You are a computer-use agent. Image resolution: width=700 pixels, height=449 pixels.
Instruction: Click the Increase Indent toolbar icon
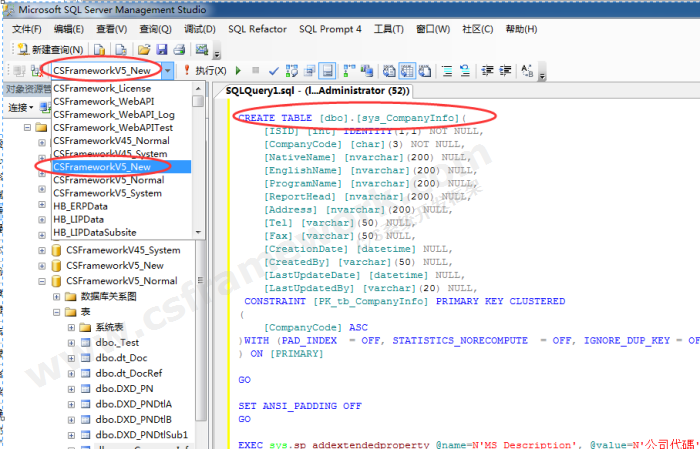tap(505, 71)
